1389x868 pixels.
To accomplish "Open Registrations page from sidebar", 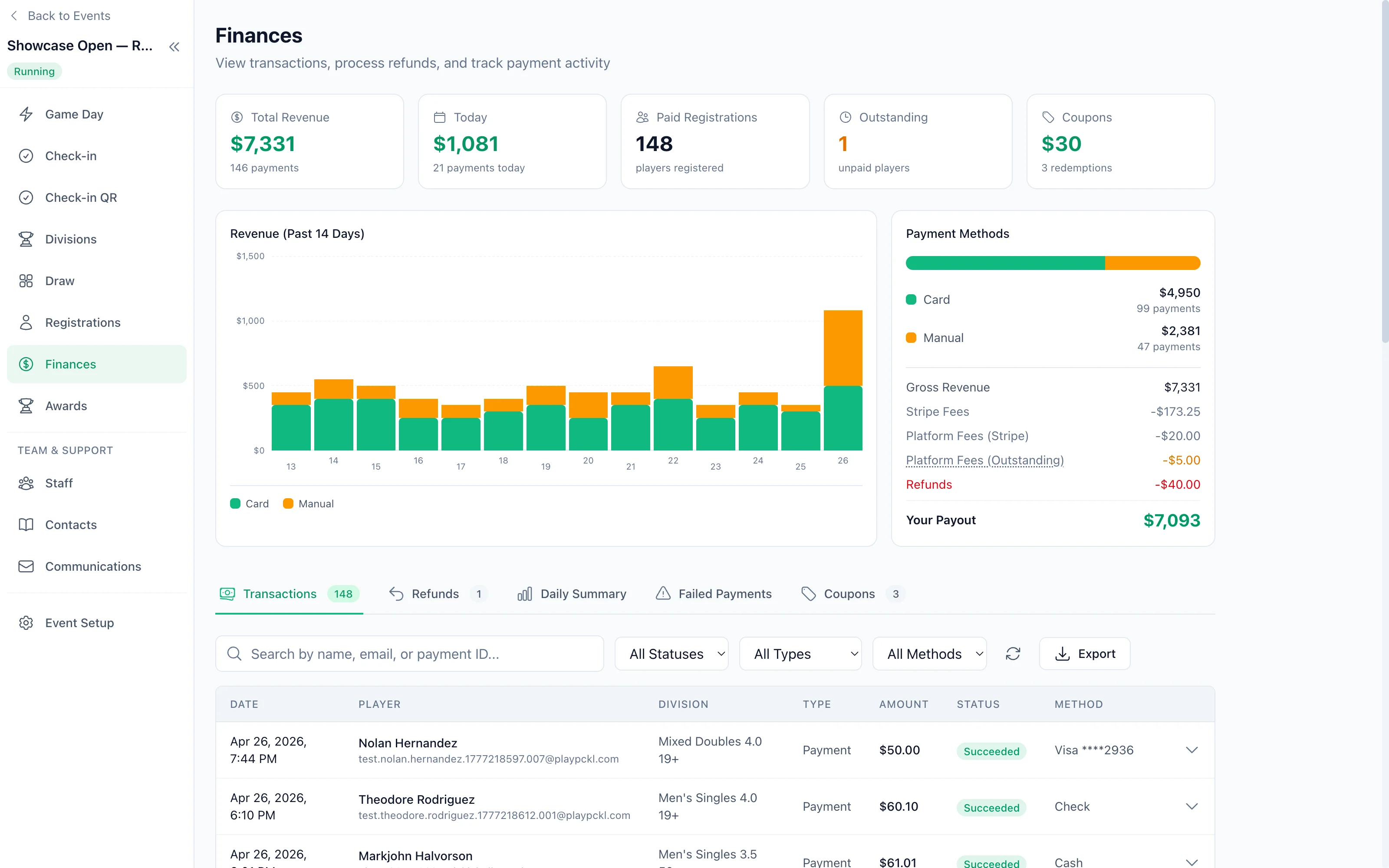I will [x=96, y=322].
